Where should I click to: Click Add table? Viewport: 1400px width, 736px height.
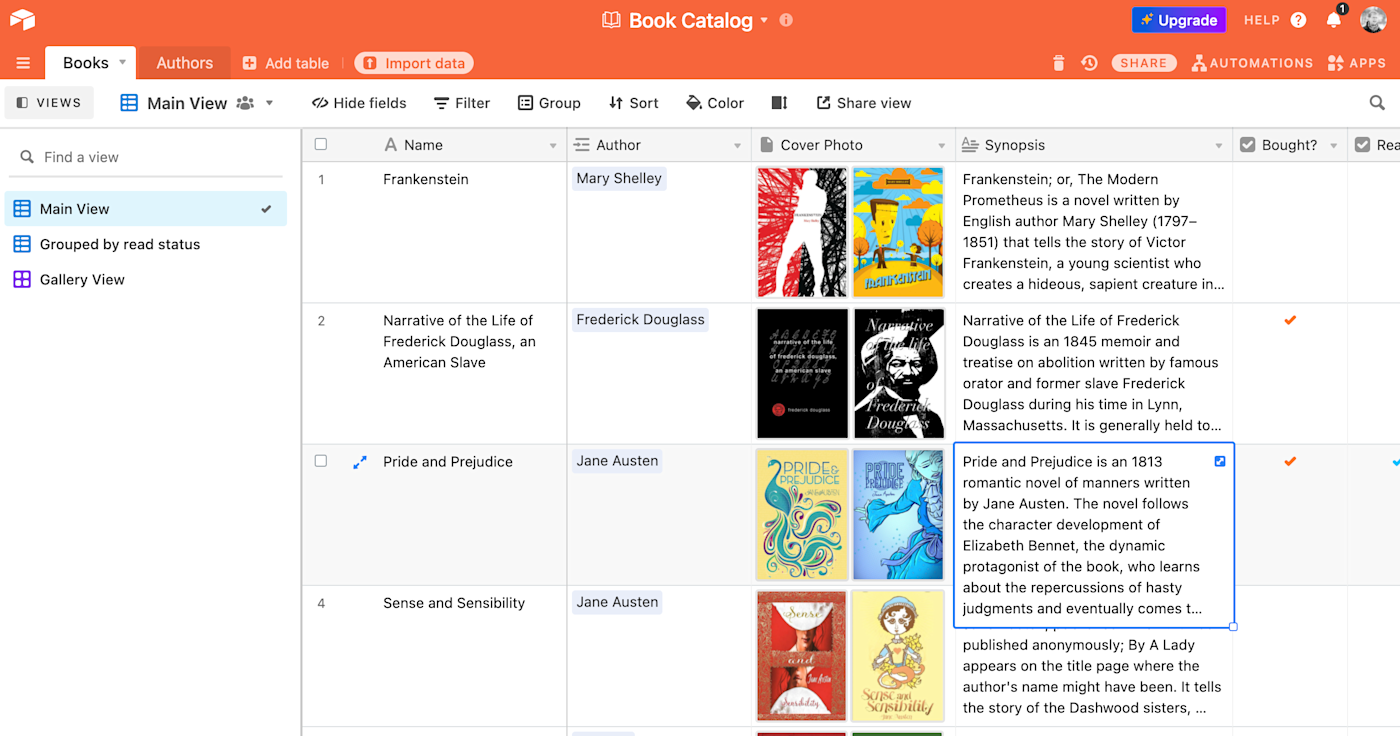285,63
